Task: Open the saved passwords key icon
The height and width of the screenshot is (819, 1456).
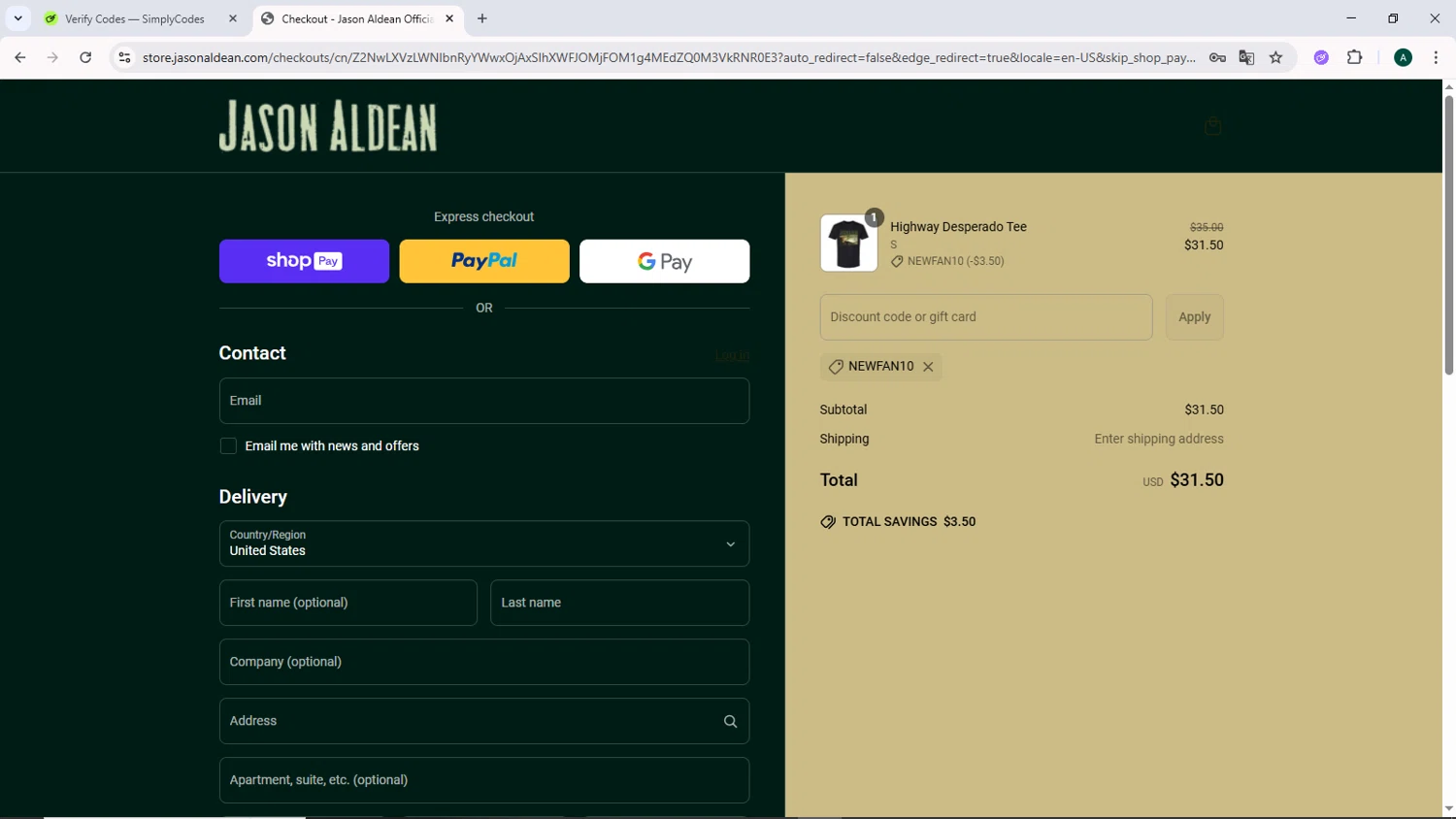Action: coord(1217,57)
